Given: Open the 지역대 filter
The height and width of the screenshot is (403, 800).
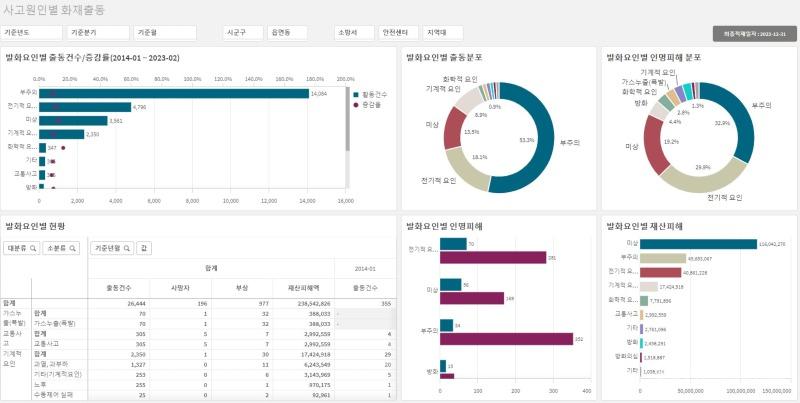Looking at the screenshot, I should pos(443,33).
